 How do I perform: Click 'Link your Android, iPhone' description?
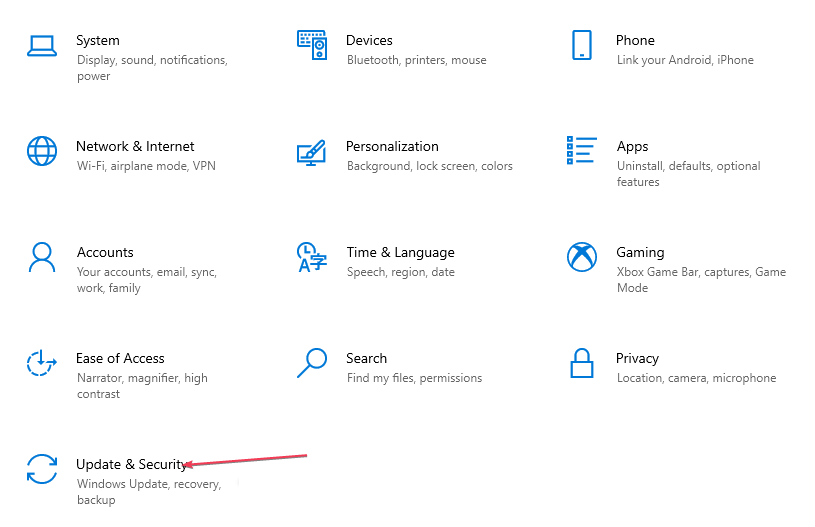click(685, 60)
